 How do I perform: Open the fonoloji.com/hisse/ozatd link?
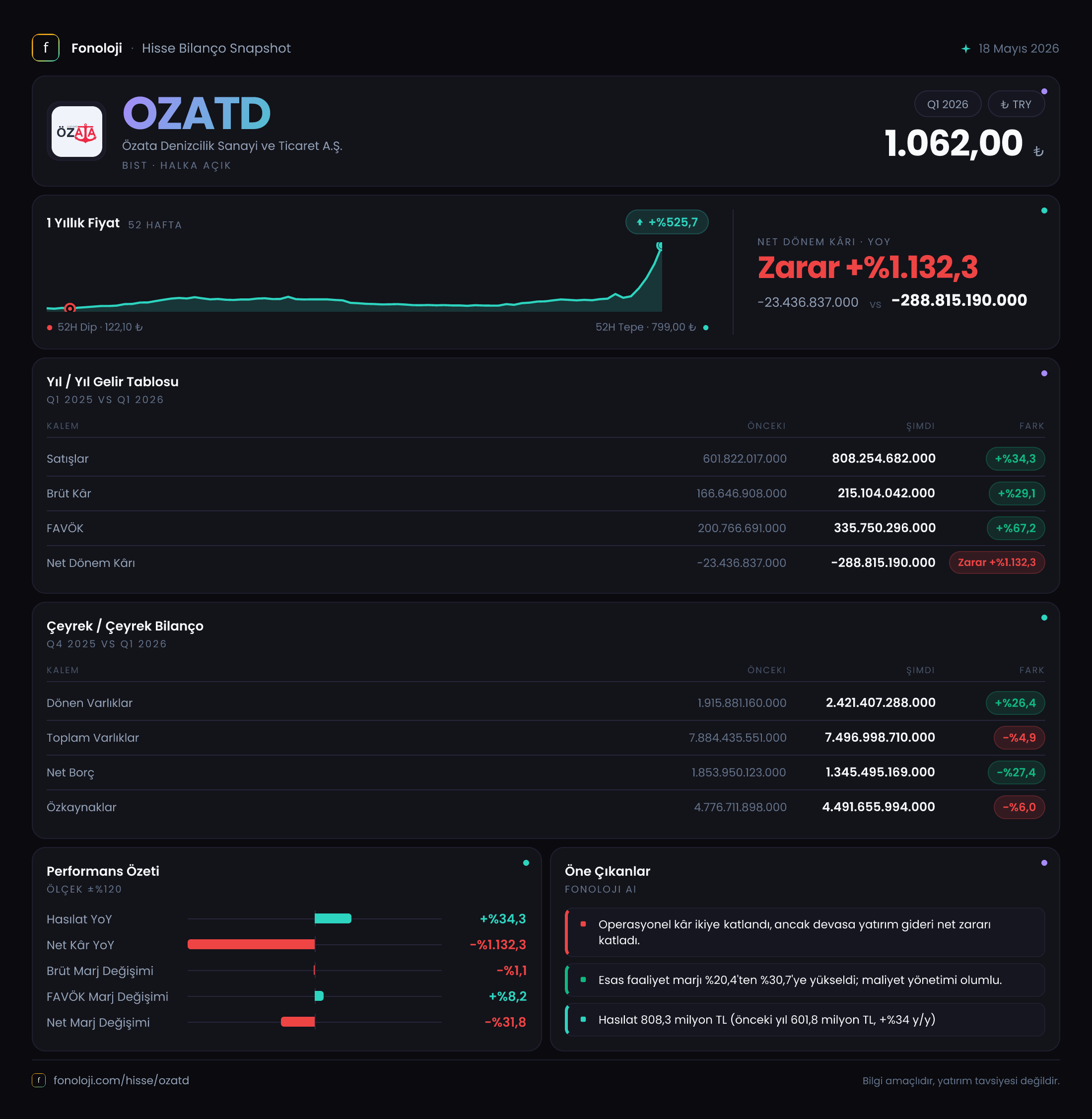(121, 1080)
